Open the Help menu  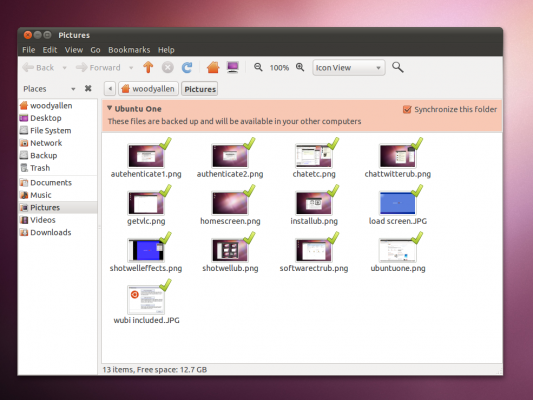(x=166, y=50)
